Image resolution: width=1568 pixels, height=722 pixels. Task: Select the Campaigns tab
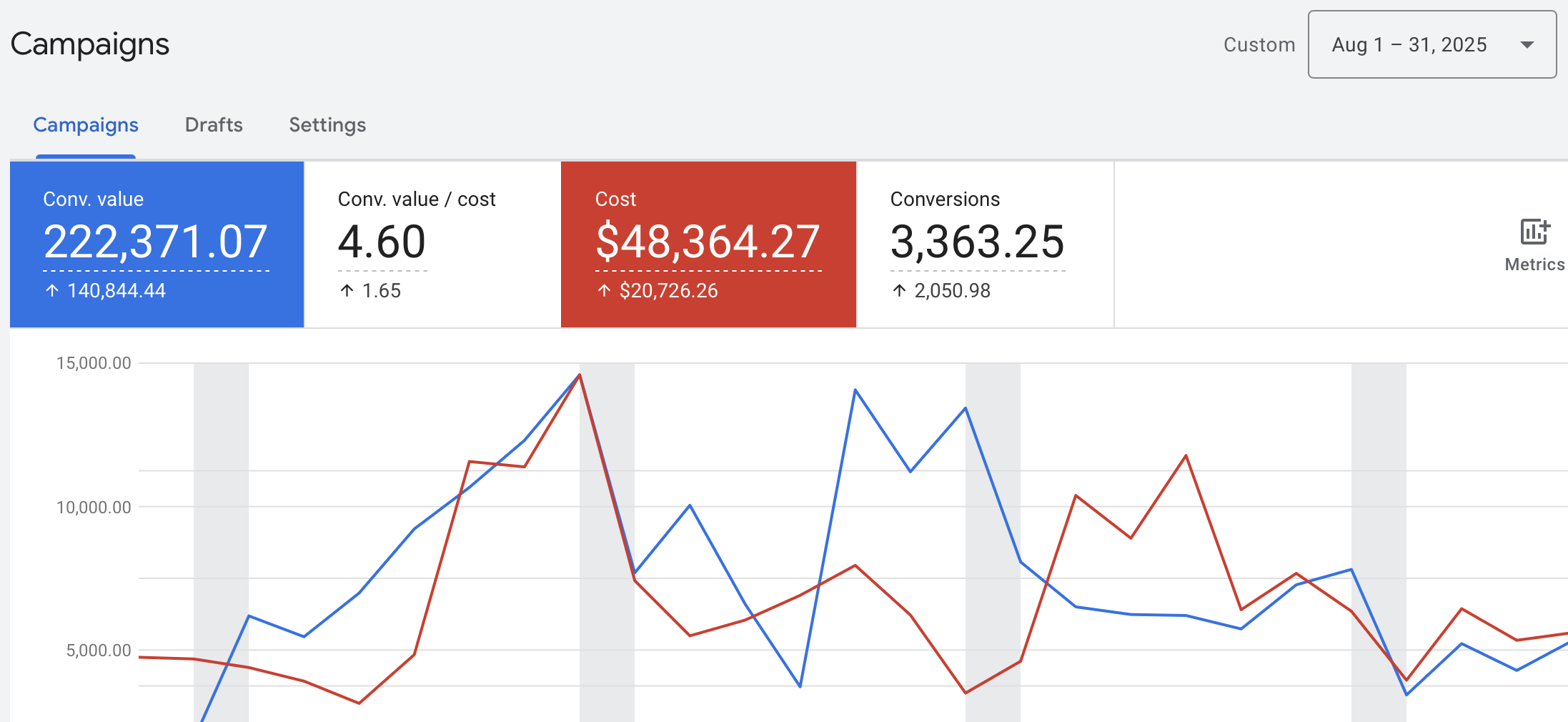(86, 125)
